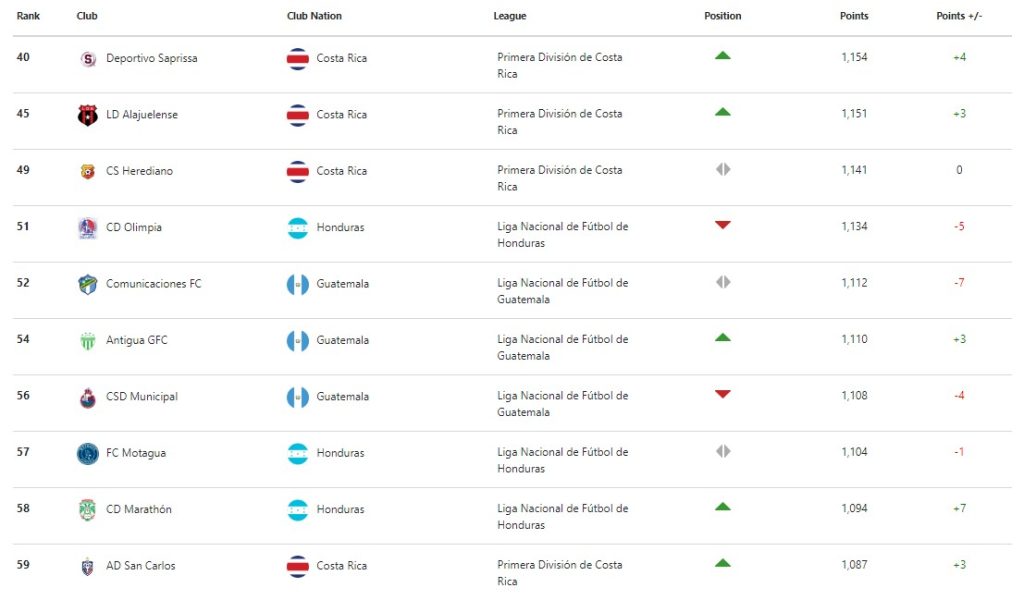Click the CS Herediano club crest

[x=88, y=171]
